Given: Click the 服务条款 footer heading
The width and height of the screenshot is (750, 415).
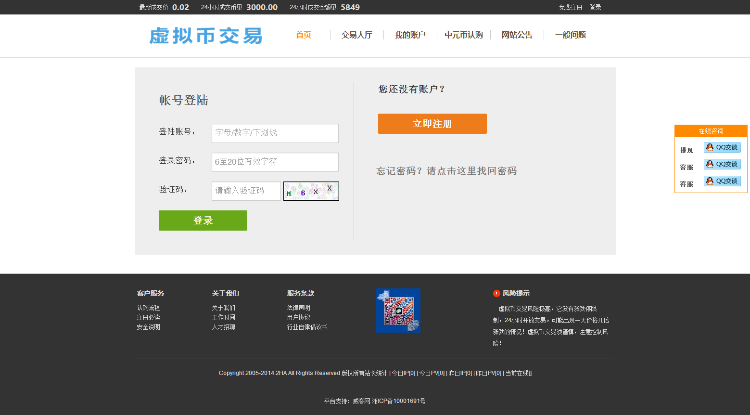Looking at the screenshot, I should tap(300, 293).
